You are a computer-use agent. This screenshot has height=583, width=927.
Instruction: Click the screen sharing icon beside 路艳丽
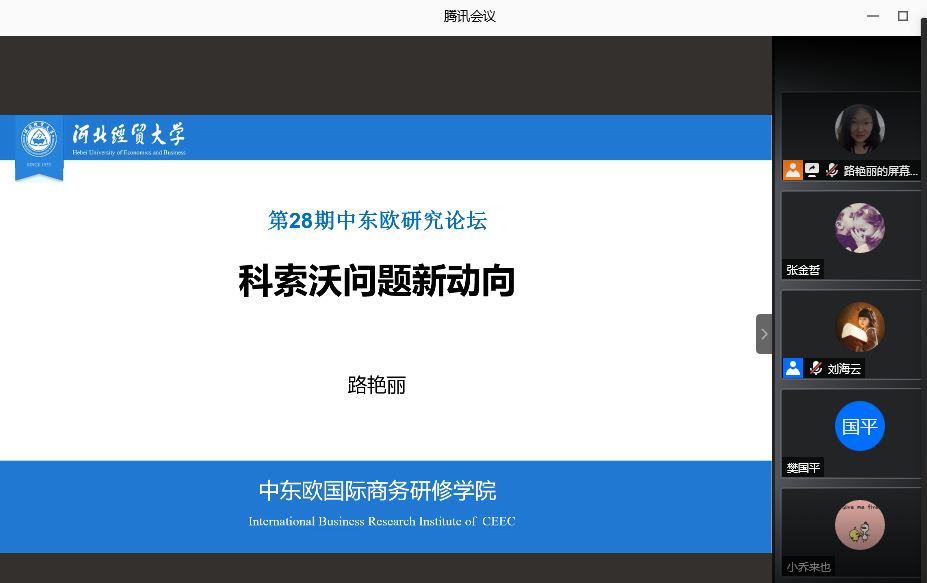(812, 170)
